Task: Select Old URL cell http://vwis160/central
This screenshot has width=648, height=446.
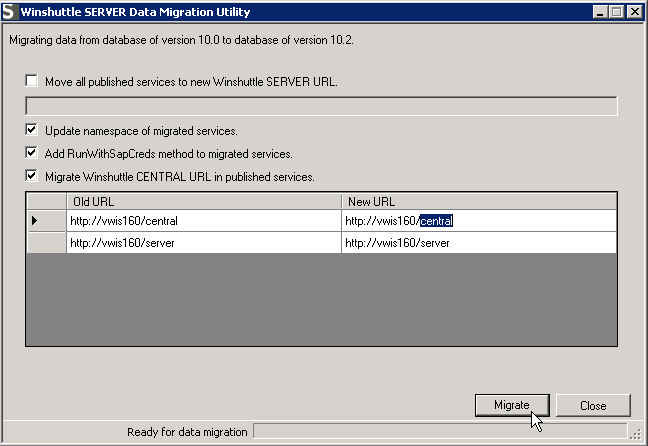Action: [204, 221]
